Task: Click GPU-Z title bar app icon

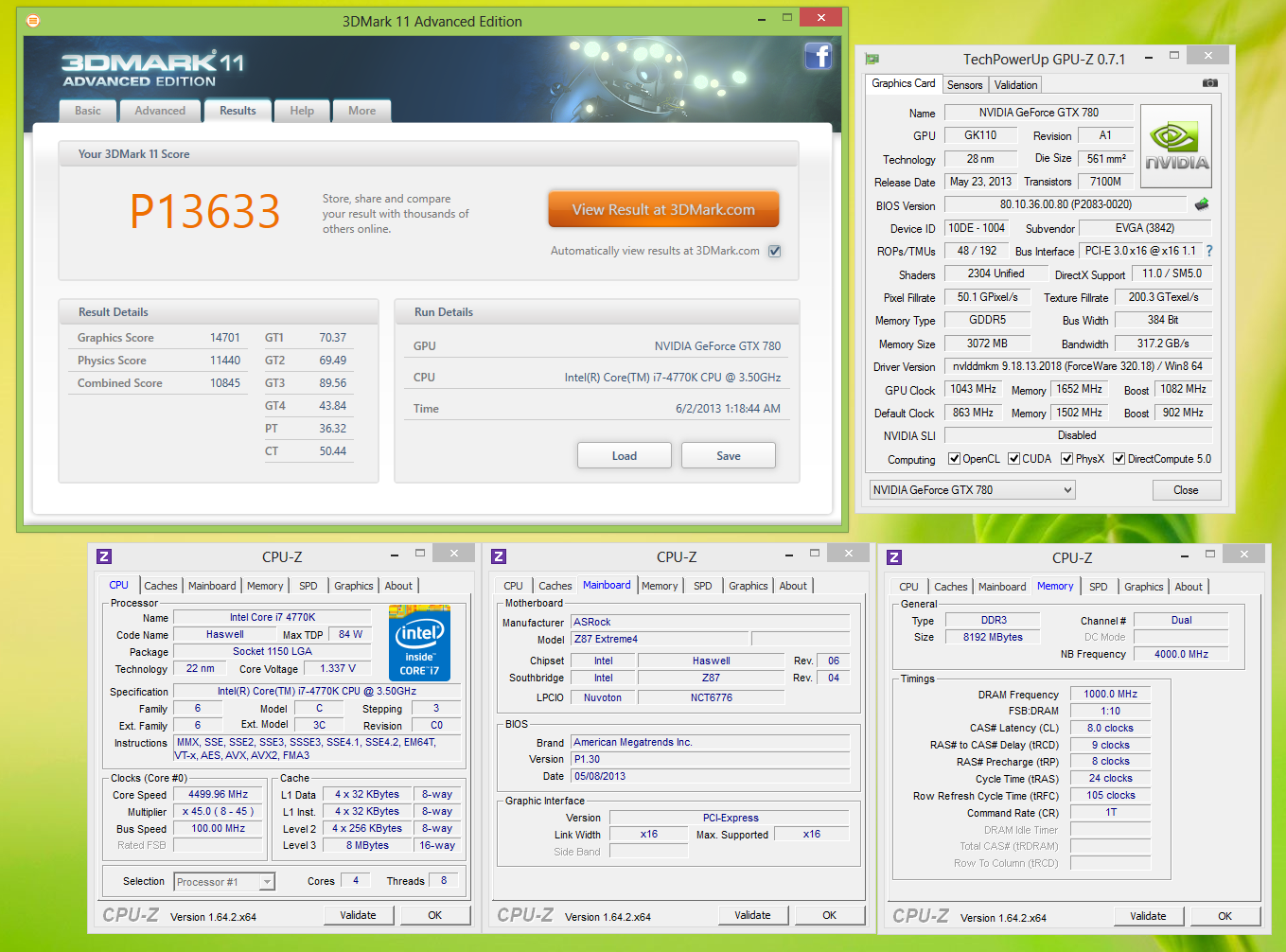Action: (872, 59)
